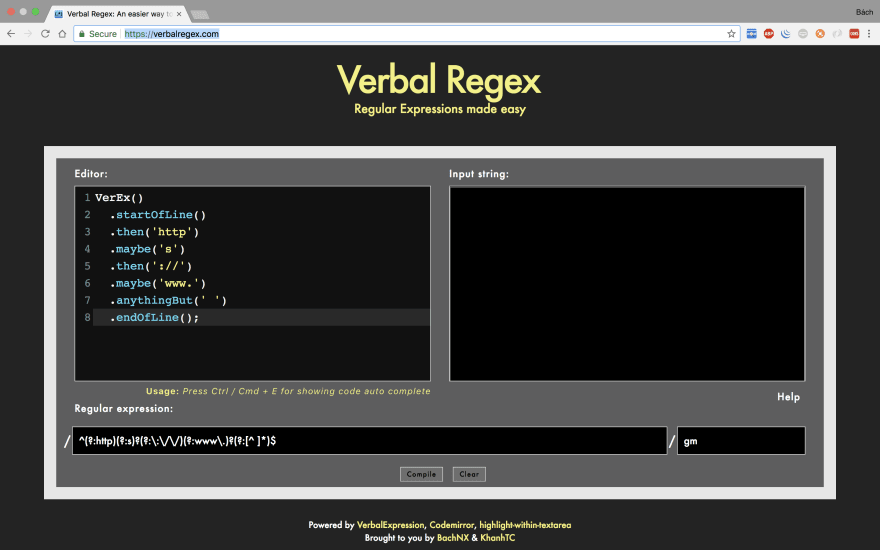The image size is (880, 550).
Task: Click inside the Input string text area
Action: tap(627, 283)
